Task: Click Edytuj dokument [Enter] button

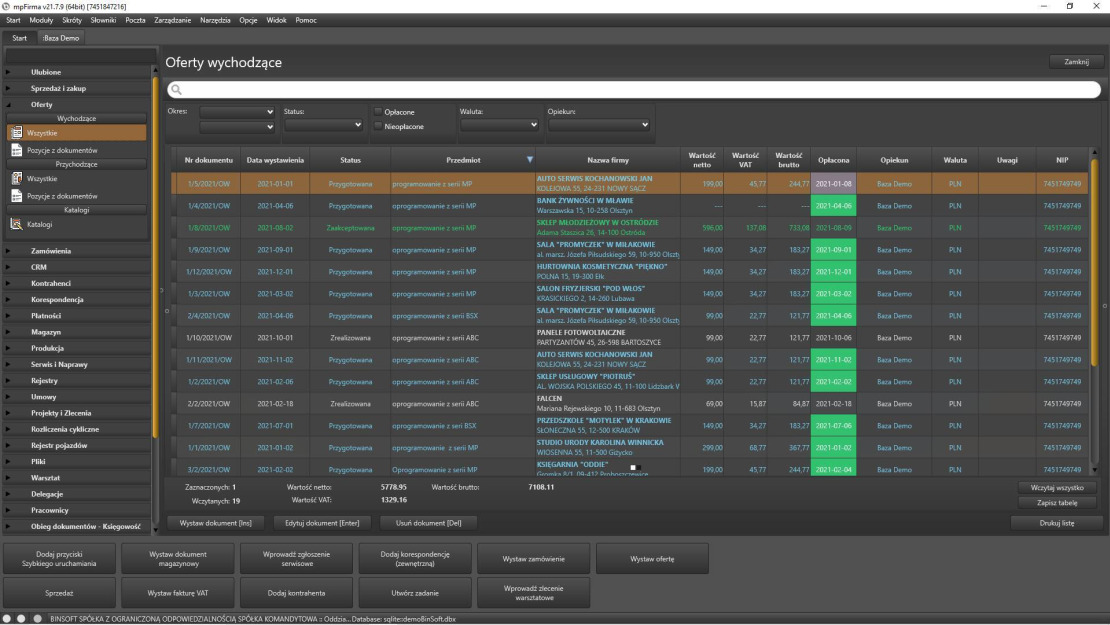Action: pyautogui.click(x=322, y=523)
